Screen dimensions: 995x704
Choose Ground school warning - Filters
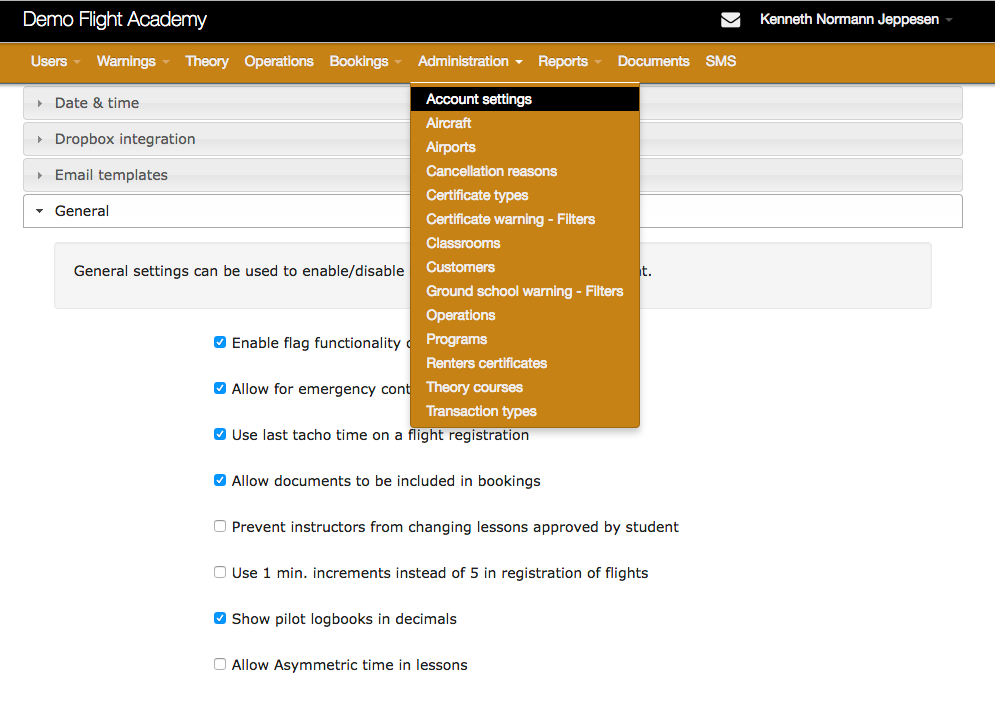[525, 291]
